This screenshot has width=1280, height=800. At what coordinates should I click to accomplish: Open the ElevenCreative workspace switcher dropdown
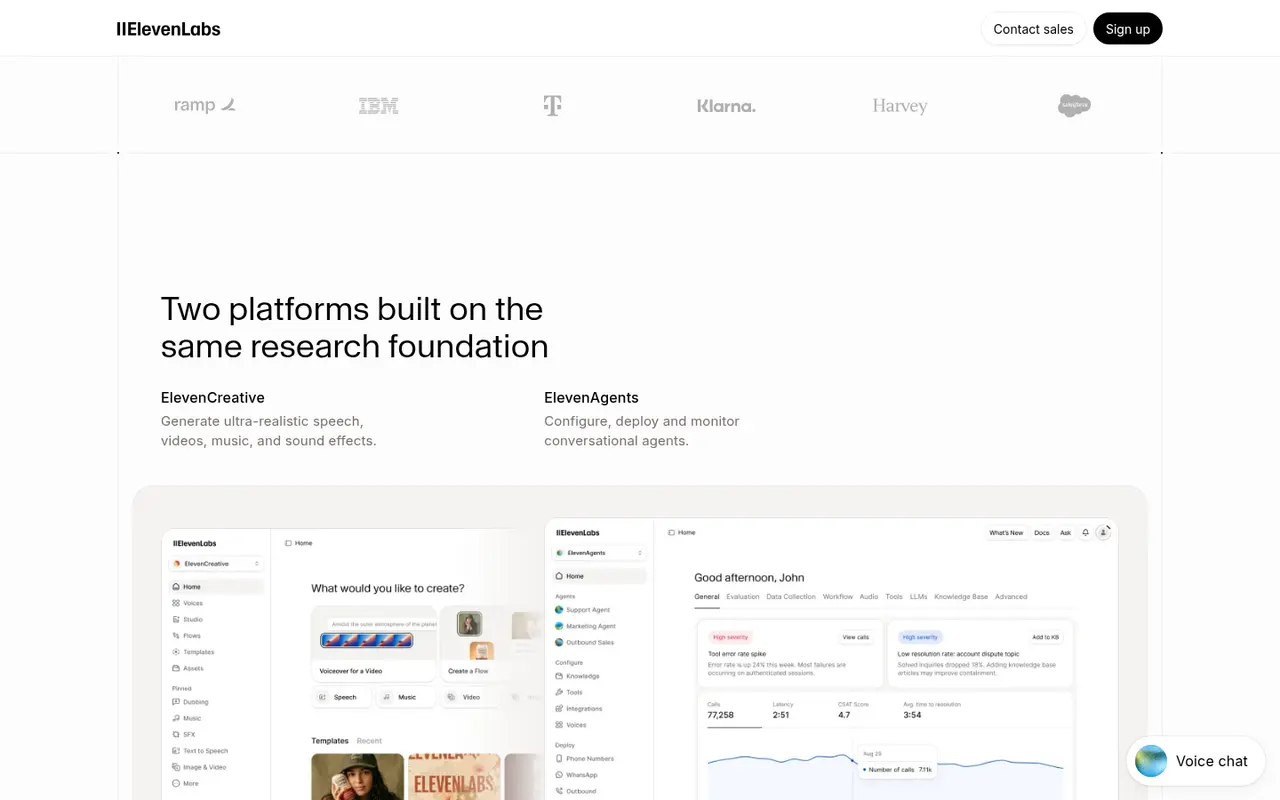coord(216,564)
